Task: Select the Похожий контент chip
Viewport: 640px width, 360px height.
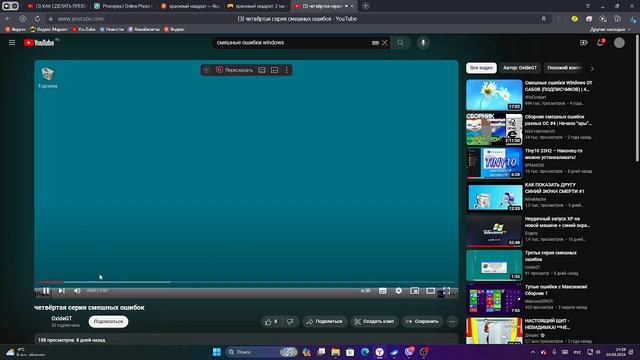Action: point(564,68)
